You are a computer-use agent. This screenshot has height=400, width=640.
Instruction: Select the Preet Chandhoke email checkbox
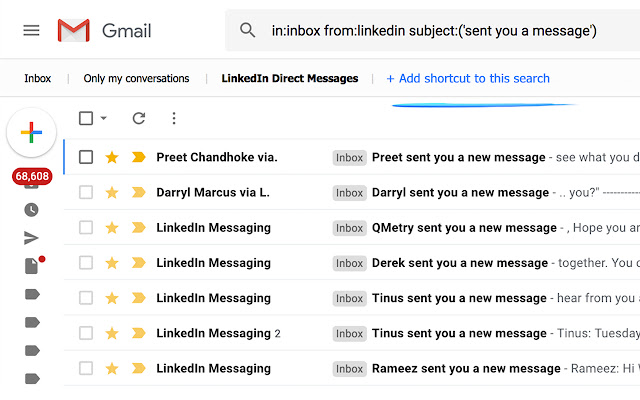pyautogui.click(x=86, y=157)
